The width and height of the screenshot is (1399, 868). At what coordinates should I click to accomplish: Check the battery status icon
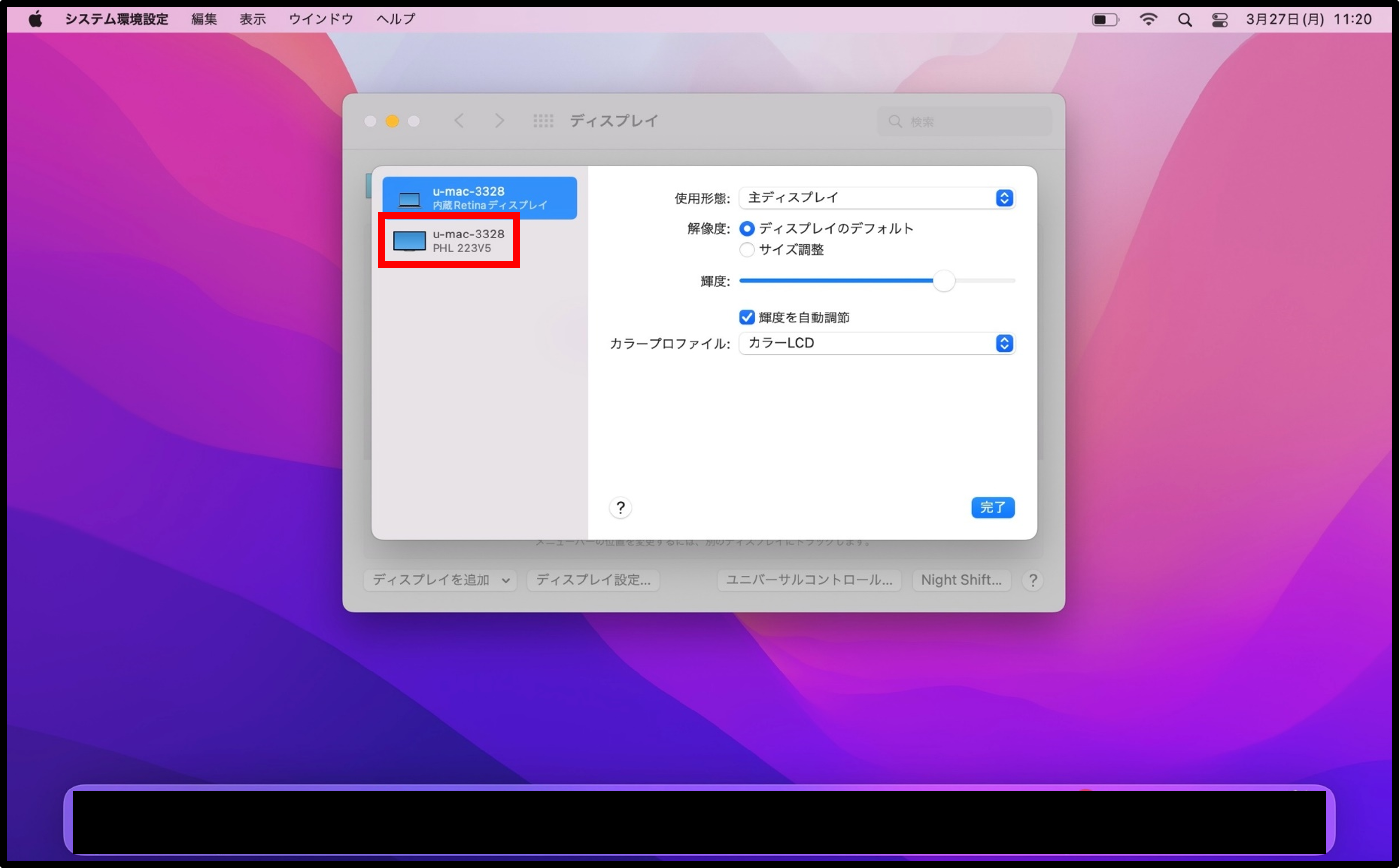click(x=1105, y=20)
